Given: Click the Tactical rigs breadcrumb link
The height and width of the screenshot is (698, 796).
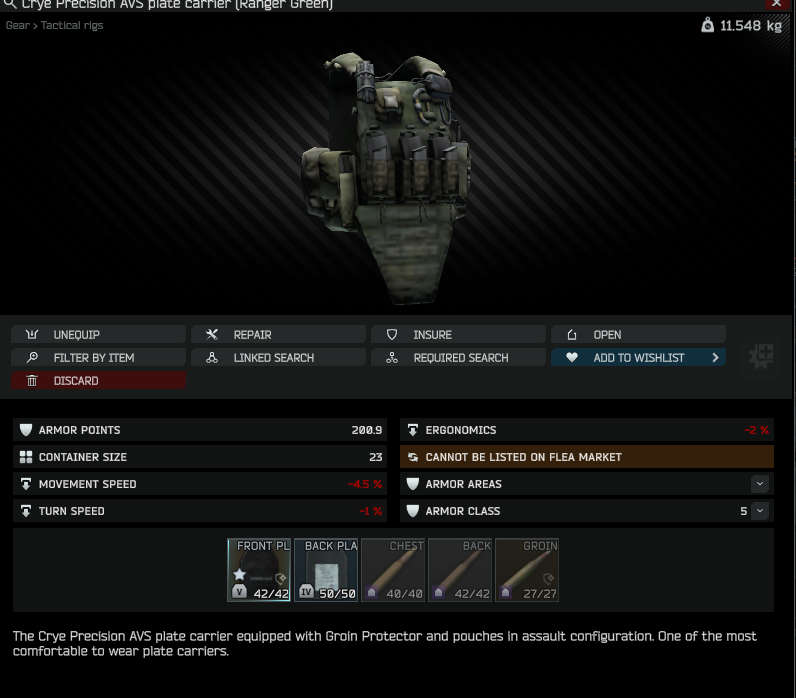Looking at the screenshot, I should pyautogui.click(x=72, y=25).
